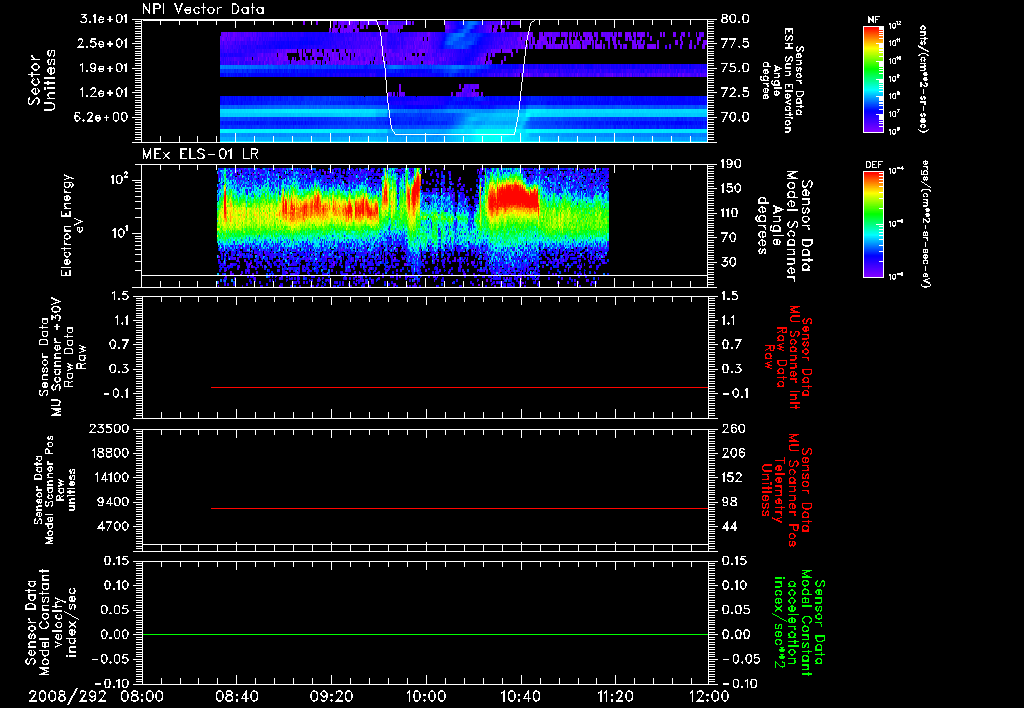This screenshot has height=708, width=1024.
Task: Click the "Electron Energy eV" axis title
Action: (70, 225)
